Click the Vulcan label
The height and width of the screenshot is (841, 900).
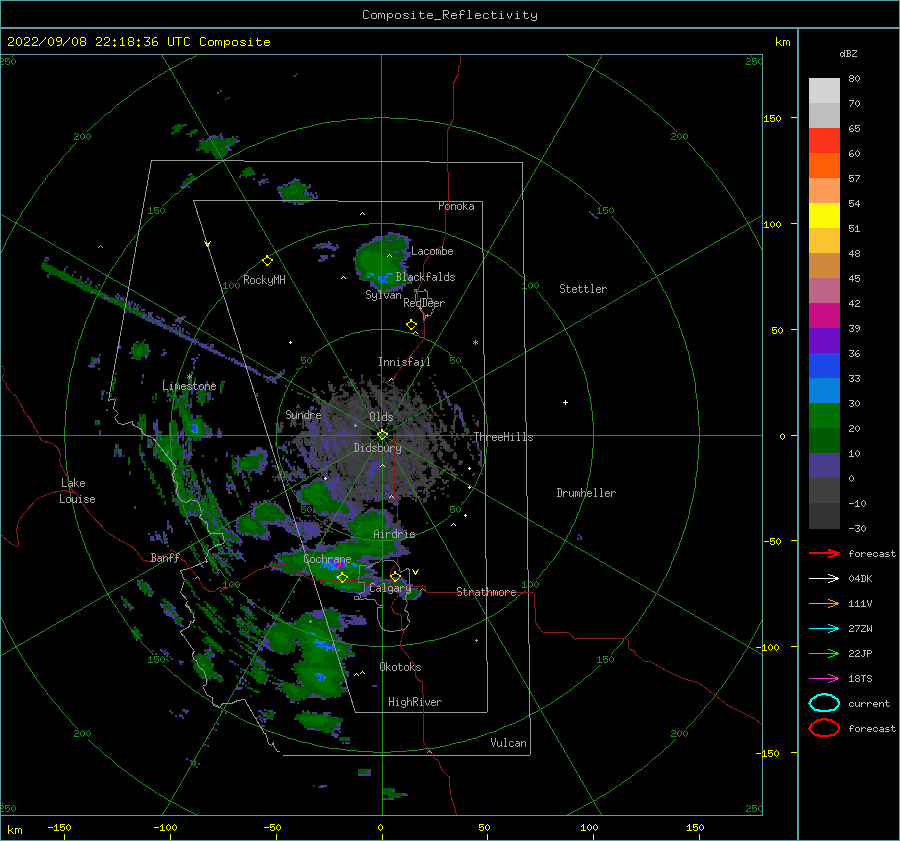coord(508,743)
